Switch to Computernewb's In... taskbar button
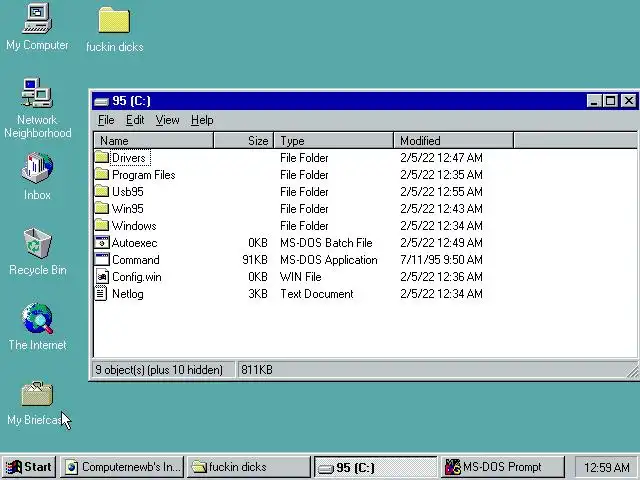This screenshot has height=480, width=640. [x=122, y=467]
